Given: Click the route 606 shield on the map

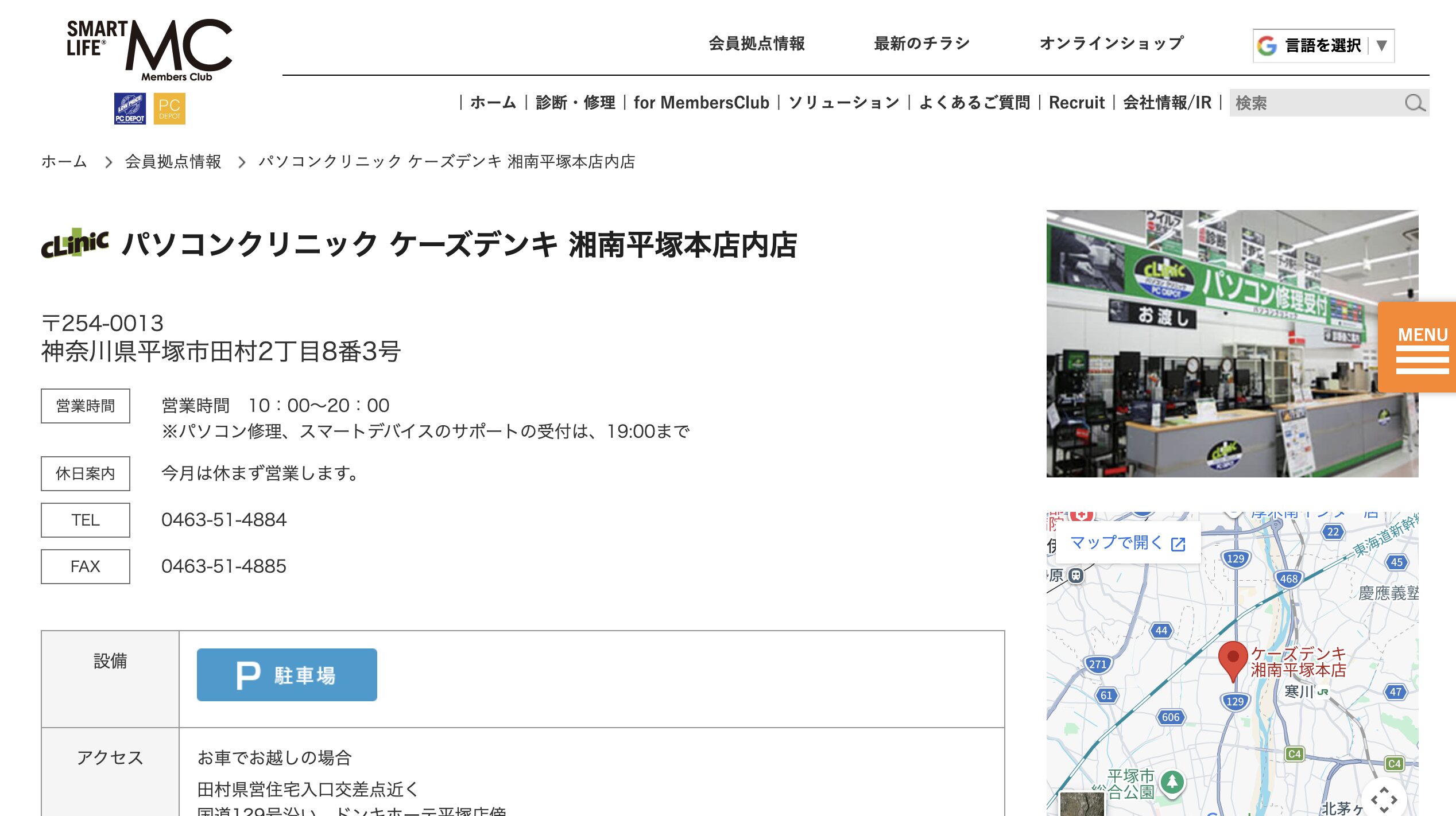Looking at the screenshot, I should [1170, 717].
